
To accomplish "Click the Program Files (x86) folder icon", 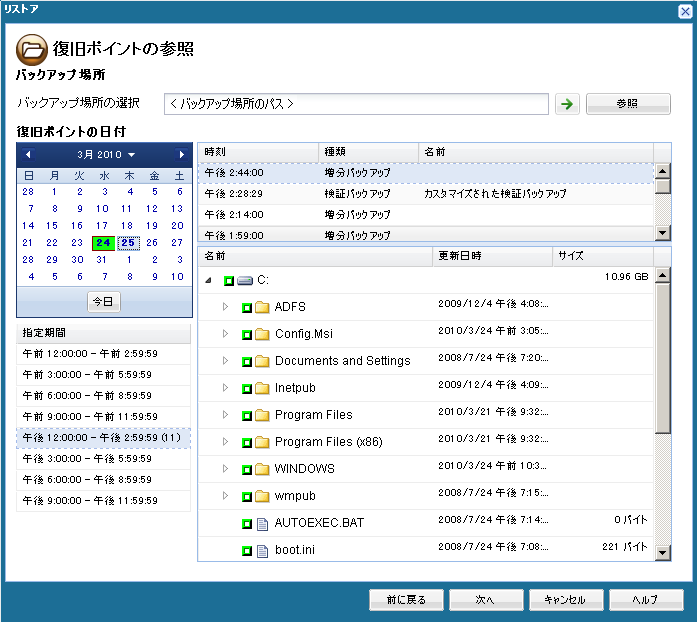I will pos(262,442).
